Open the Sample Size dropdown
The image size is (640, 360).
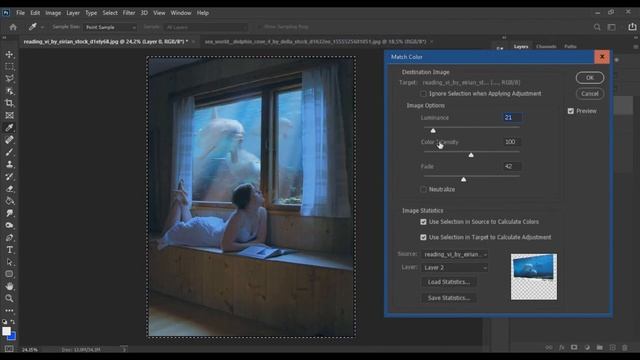(110, 27)
